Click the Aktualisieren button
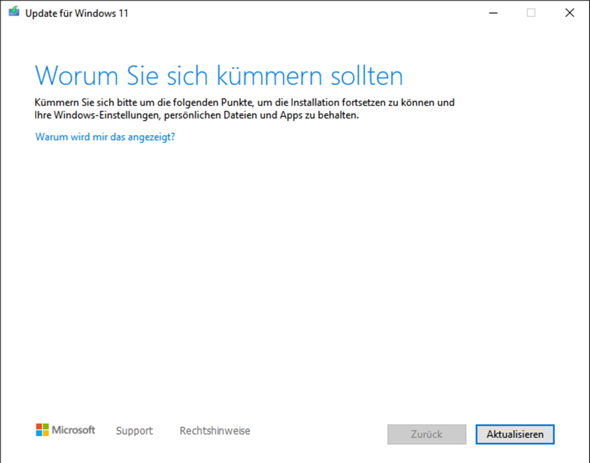This screenshot has width=590, height=463. click(515, 434)
